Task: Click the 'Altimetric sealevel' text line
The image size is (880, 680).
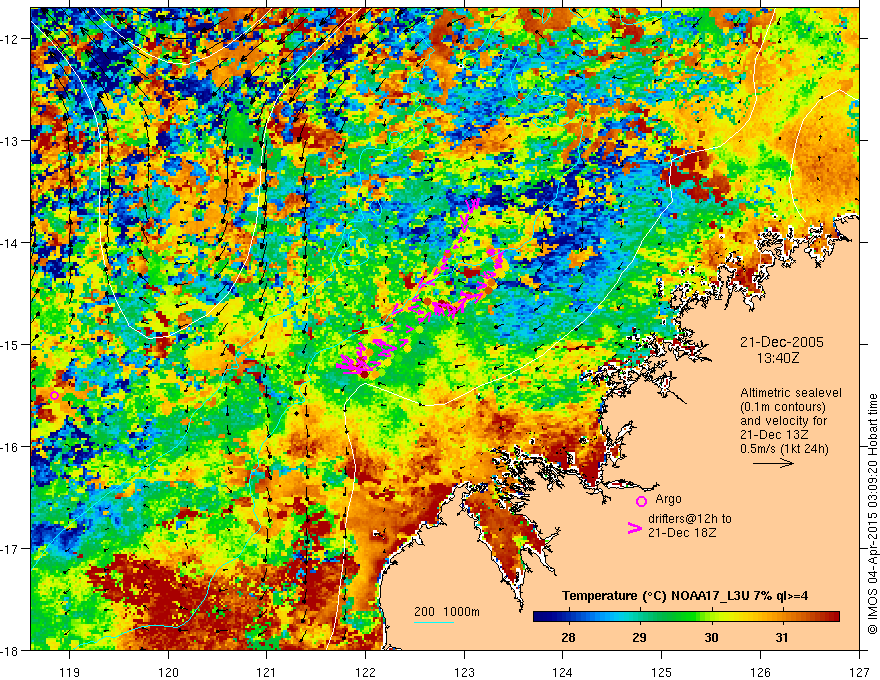Action: pyautogui.click(x=791, y=393)
